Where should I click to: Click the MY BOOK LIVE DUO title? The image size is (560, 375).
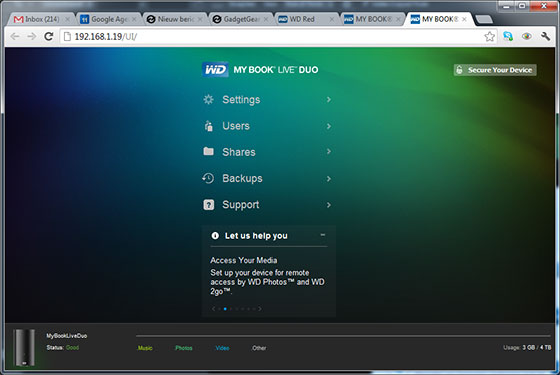click(x=276, y=70)
